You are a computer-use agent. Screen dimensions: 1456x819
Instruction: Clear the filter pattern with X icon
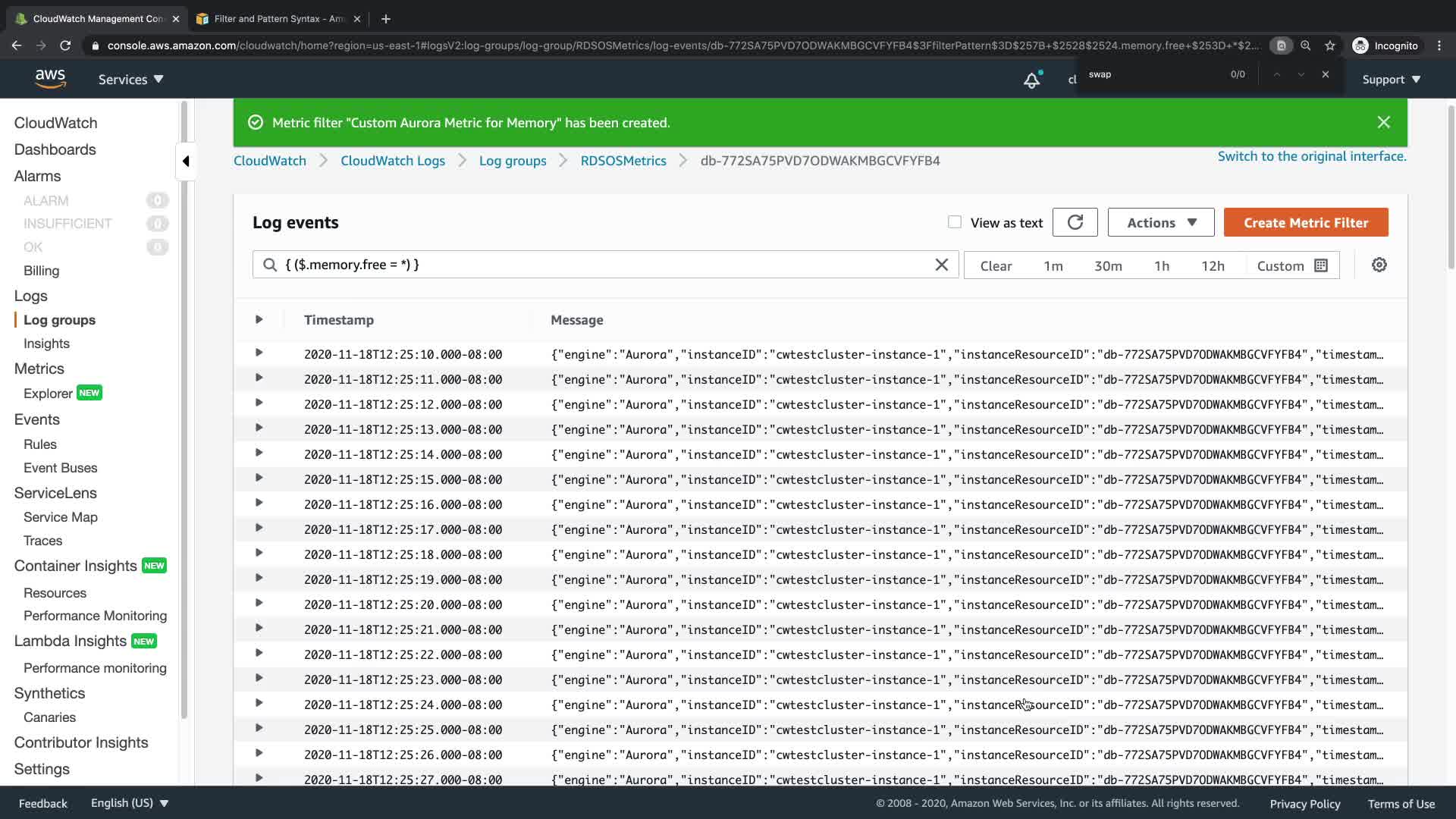click(x=941, y=265)
